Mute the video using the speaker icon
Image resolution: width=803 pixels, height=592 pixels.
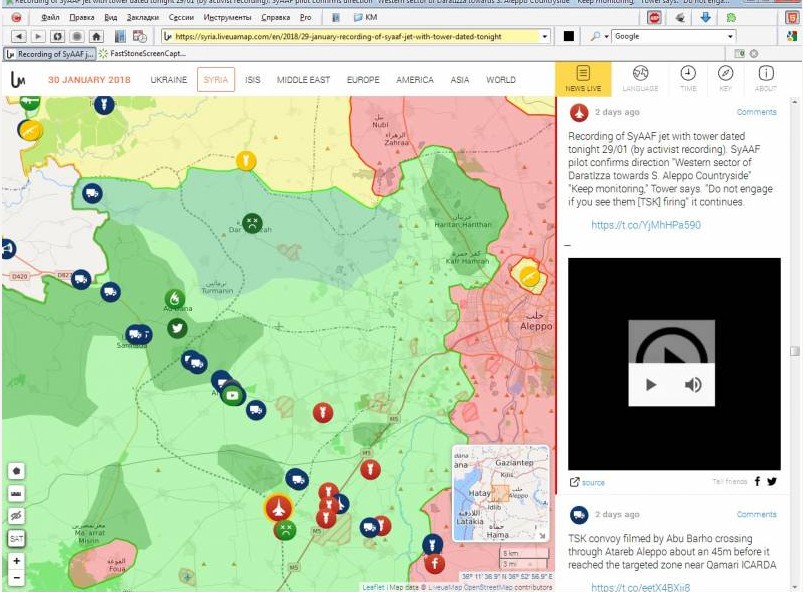tap(693, 385)
